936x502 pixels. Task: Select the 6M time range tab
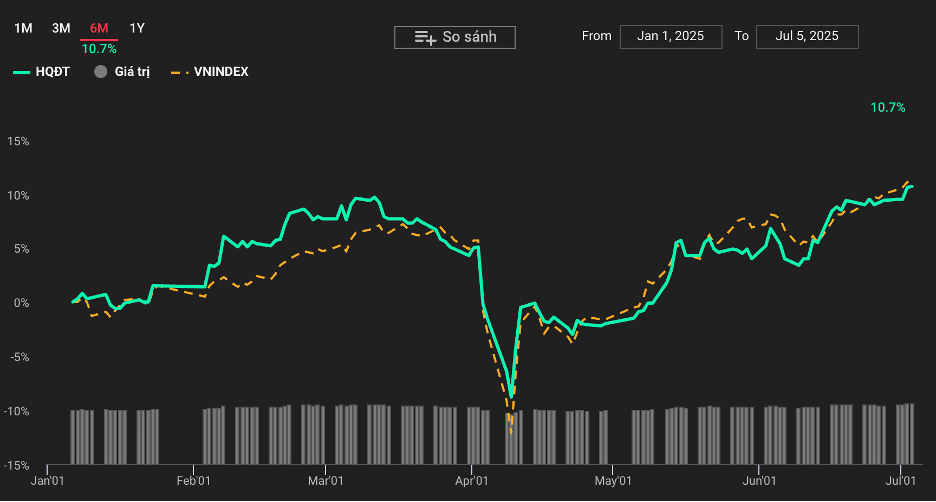point(99,28)
